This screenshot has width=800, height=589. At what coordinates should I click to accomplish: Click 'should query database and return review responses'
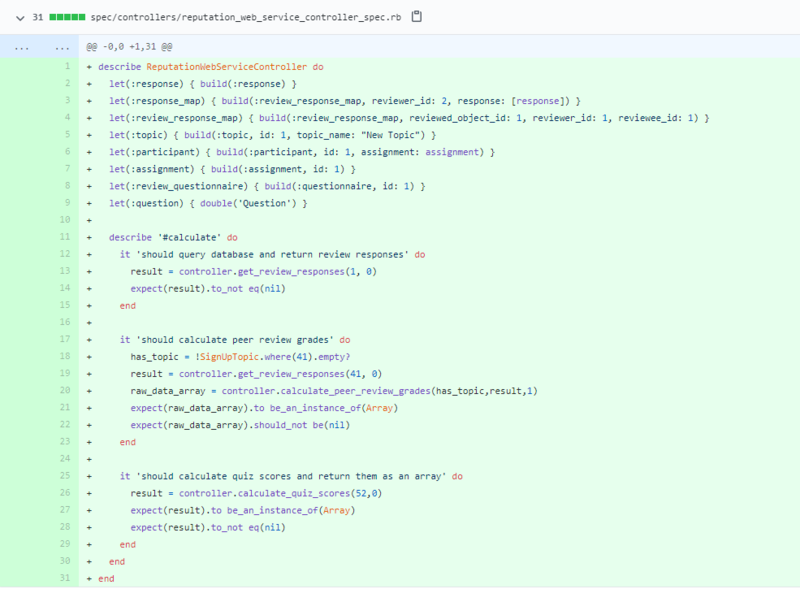point(272,254)
